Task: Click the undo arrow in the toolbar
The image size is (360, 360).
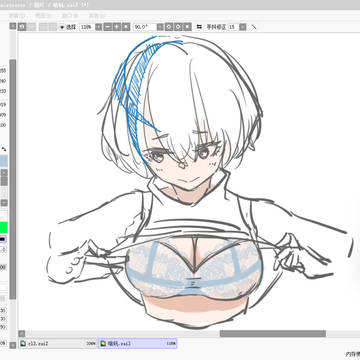Action: pos(22,27)
